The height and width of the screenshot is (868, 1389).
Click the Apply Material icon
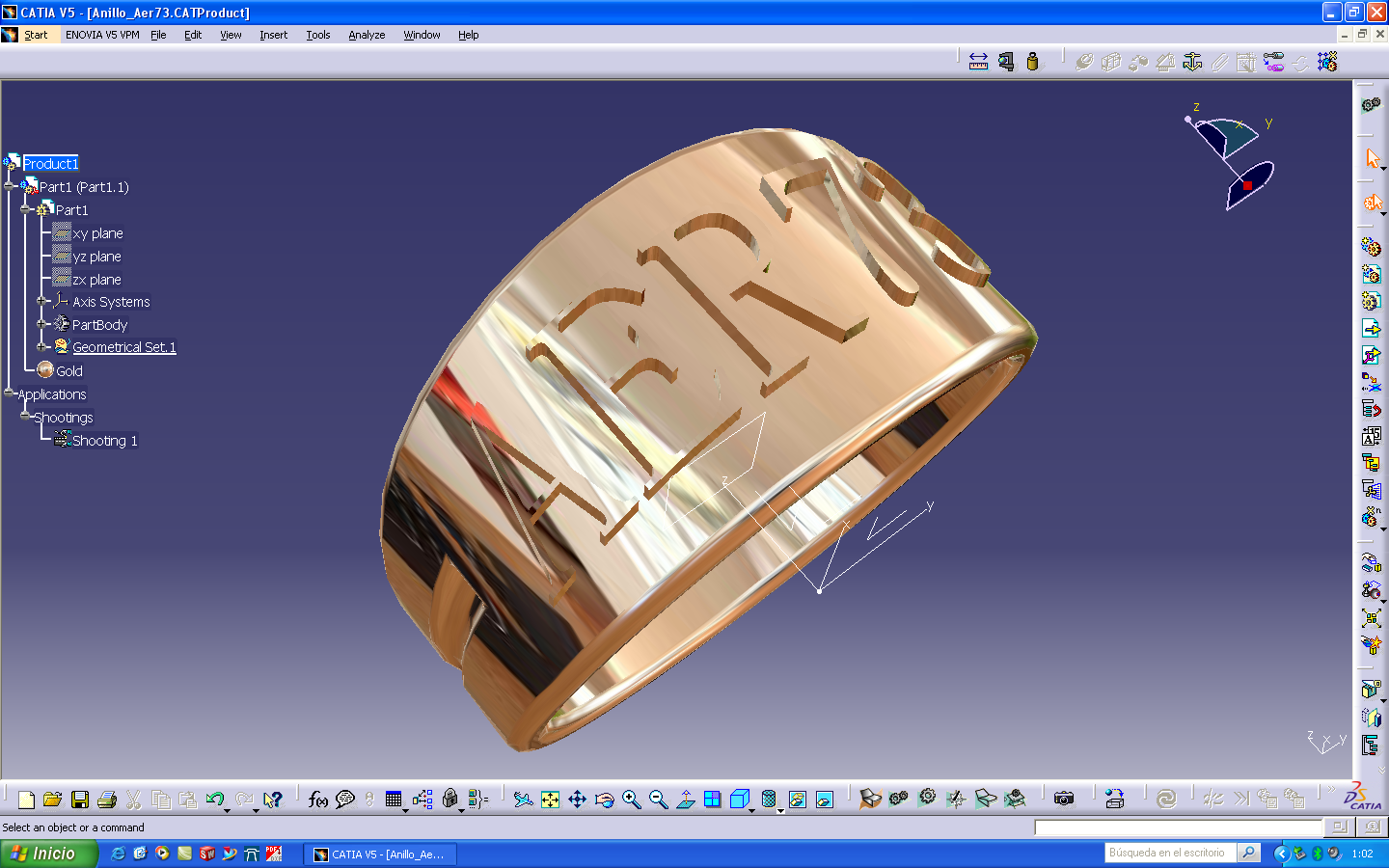click(1114, 799)
